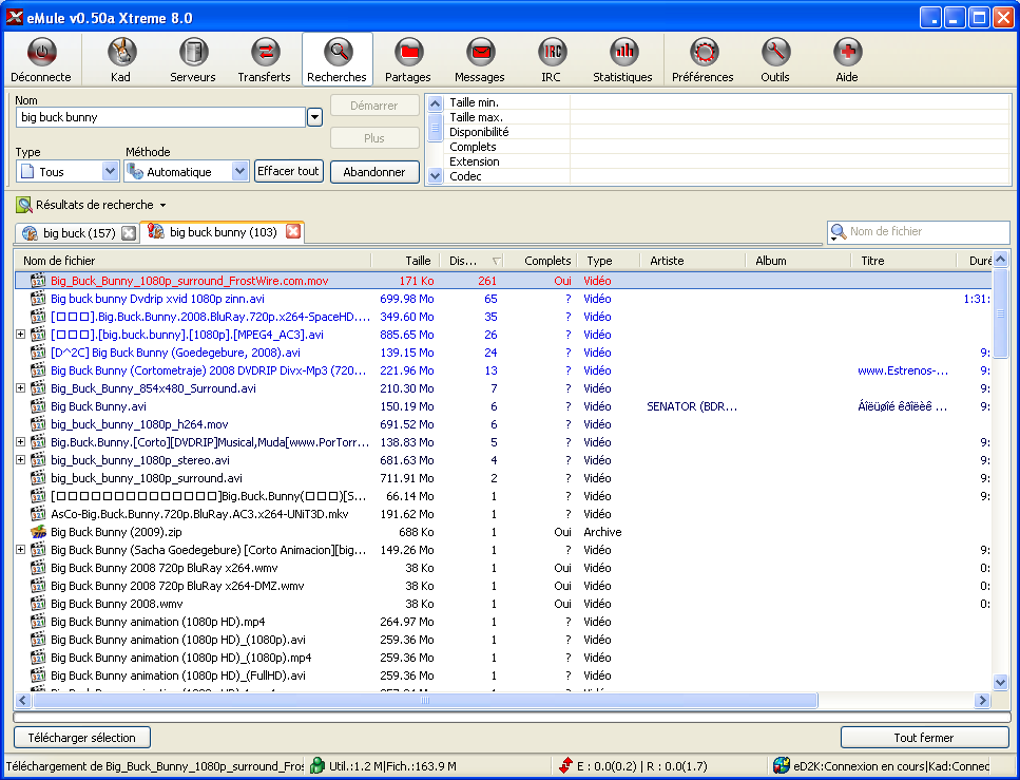Open the Statistiques panel
Viewport: 1020px width, 780px height.
point(623,59)
